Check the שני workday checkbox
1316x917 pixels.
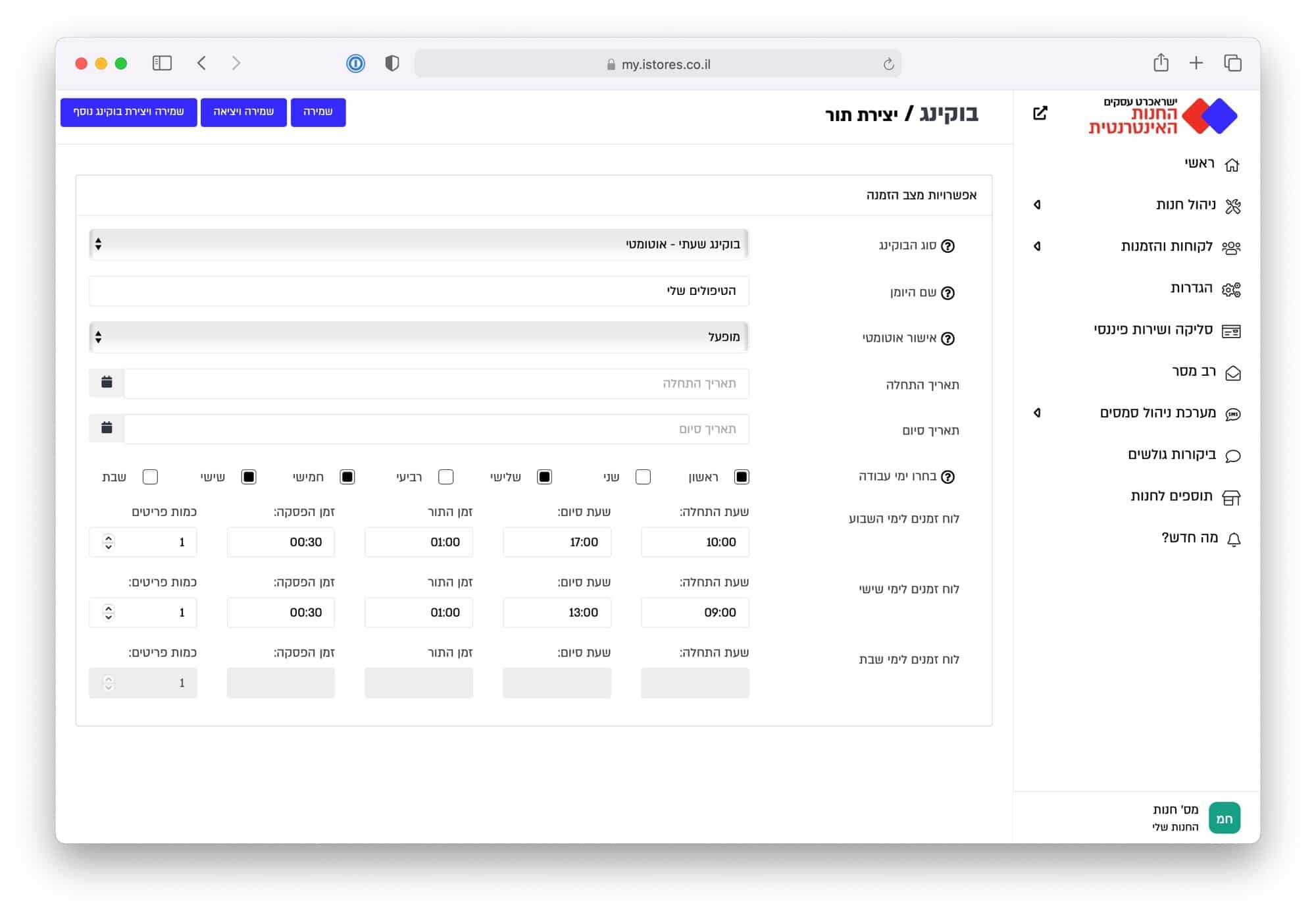643,477
